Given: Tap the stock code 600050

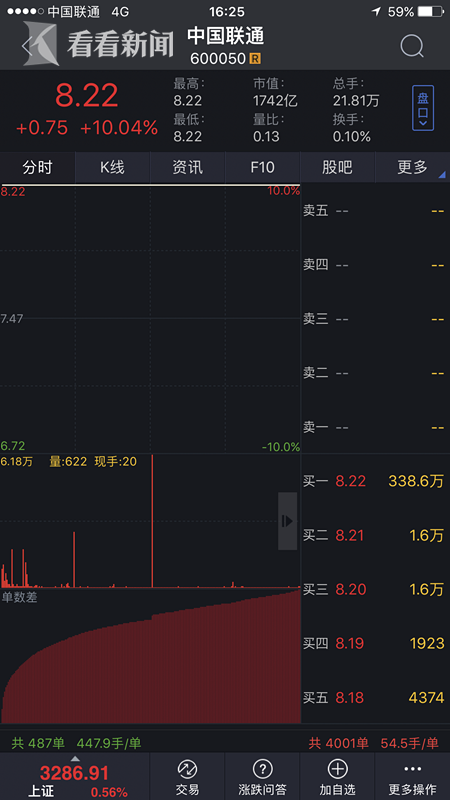Looking at the screenshot, I should [x=218, y=59].
